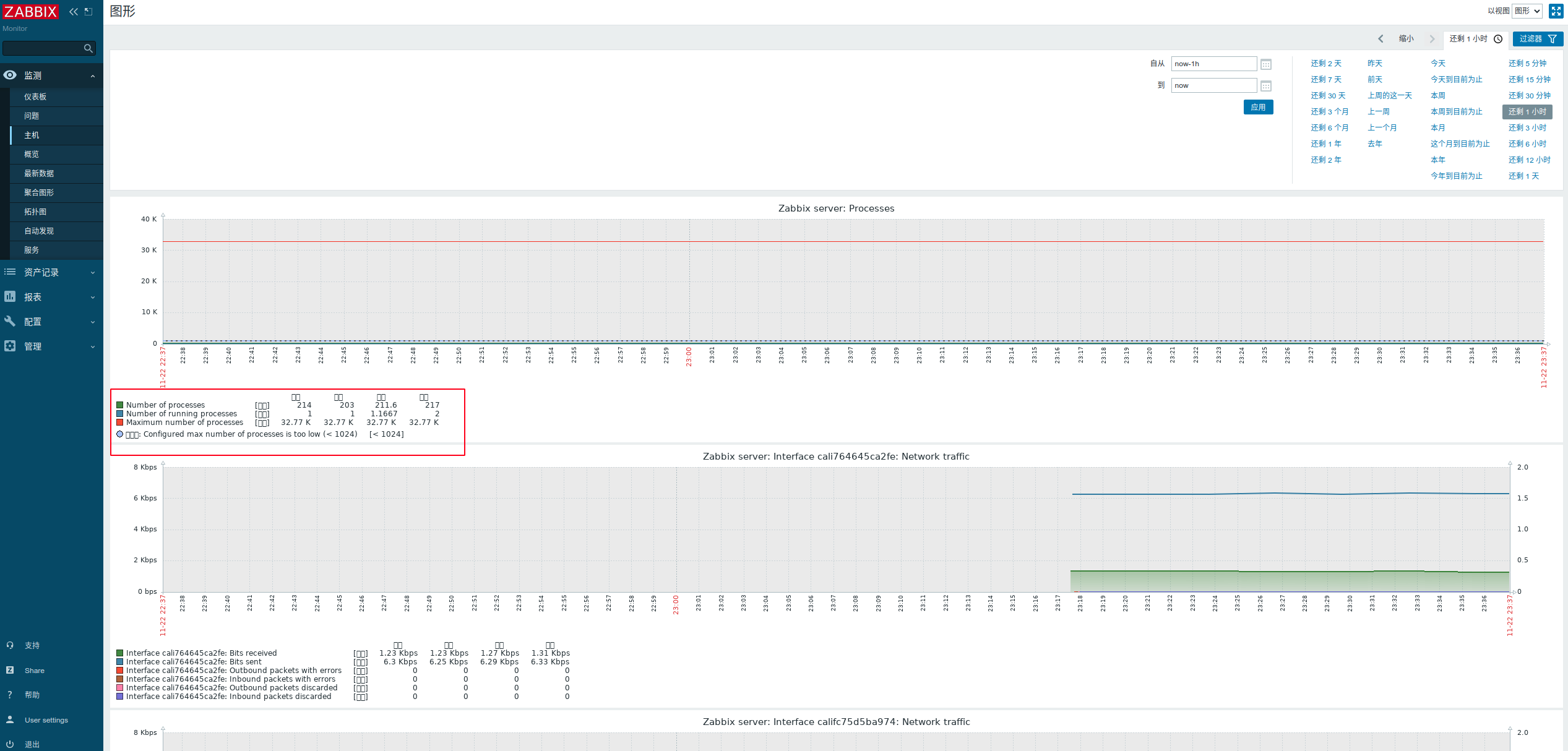Image resolution: width=1568 pixels, height=751 pixels.
Task: Click the Processes graph area
Action: [853, 281]
